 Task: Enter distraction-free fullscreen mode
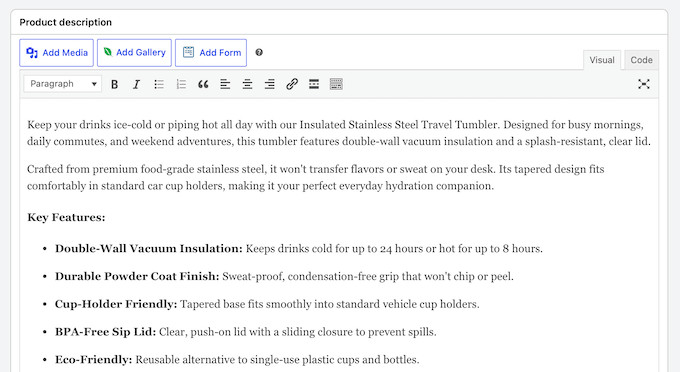click(644, 84)
